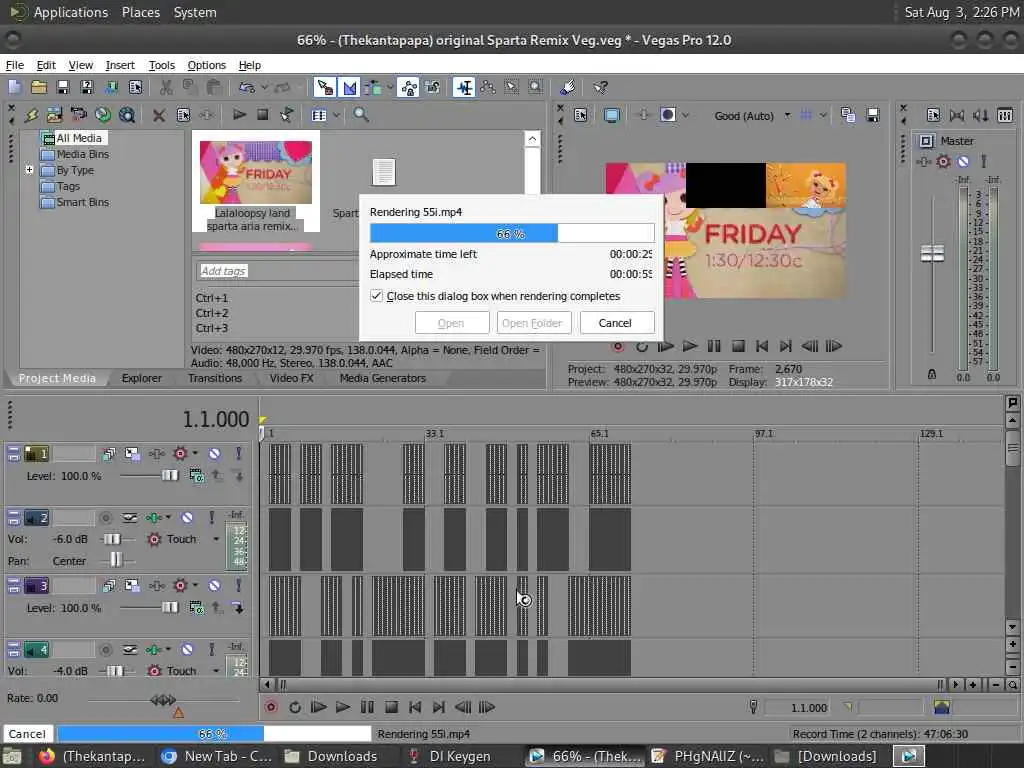Screen dimensions: 1024x768
Task: Click the Cancel button in status bar
Action: [27, 733]
